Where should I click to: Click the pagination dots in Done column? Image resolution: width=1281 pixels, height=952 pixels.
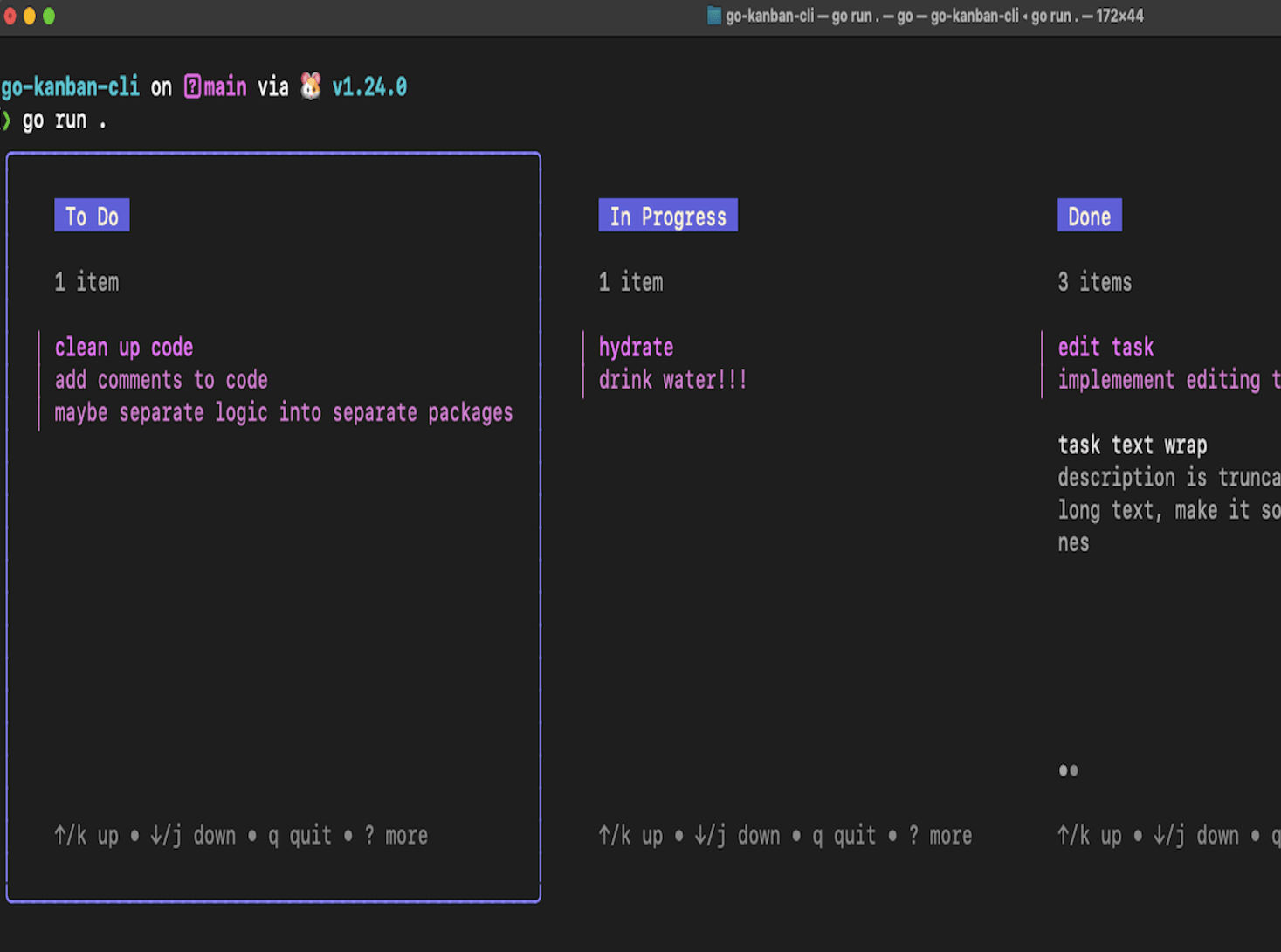click(1068, 770)
